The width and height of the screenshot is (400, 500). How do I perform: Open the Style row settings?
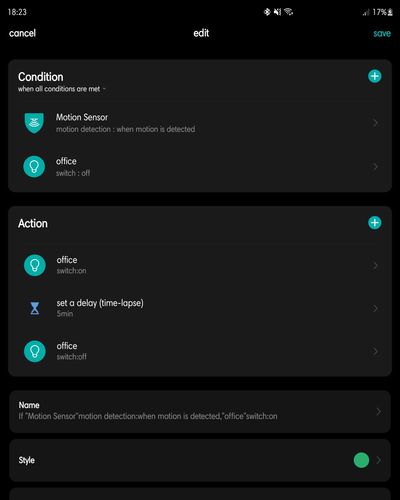click(x=200, y=460)
